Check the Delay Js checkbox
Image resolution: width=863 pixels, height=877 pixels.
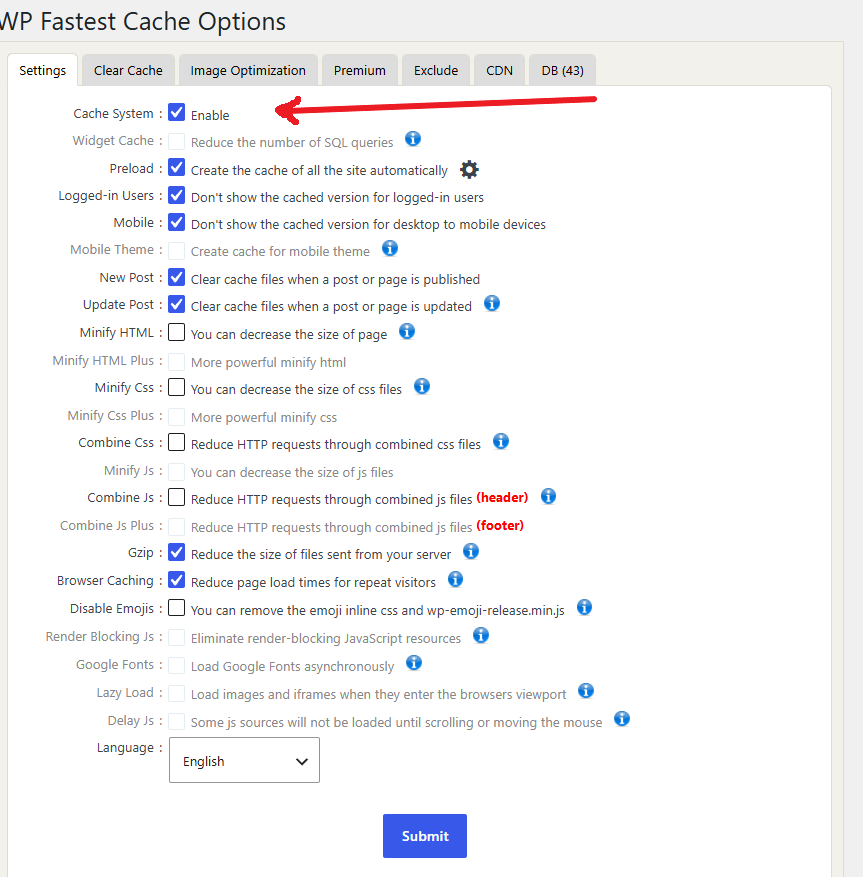click(177, 721)
